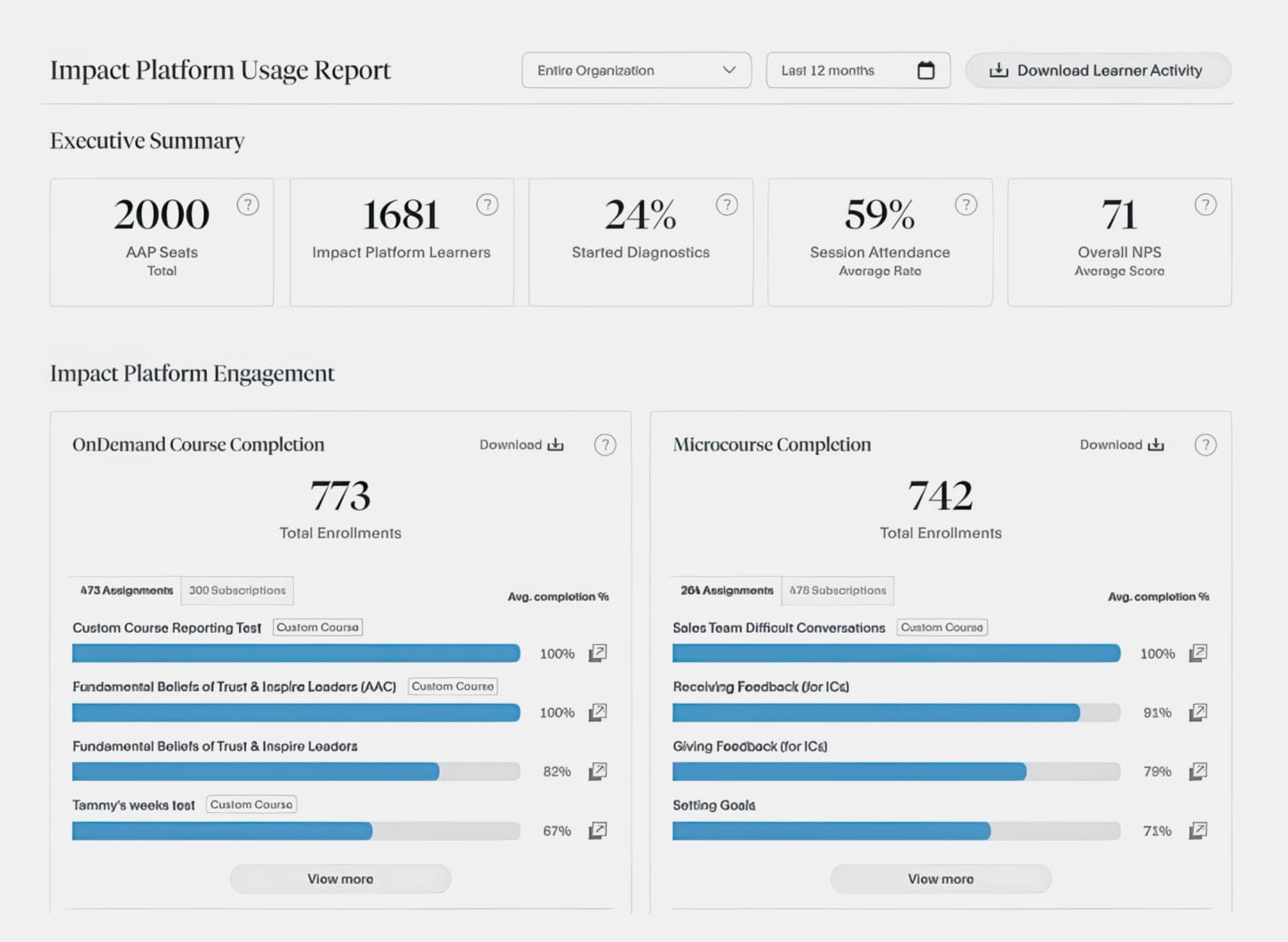Click View more under OnDemand courses
The width and height of the screenshot is (1288, 942).
click(340, 879)
